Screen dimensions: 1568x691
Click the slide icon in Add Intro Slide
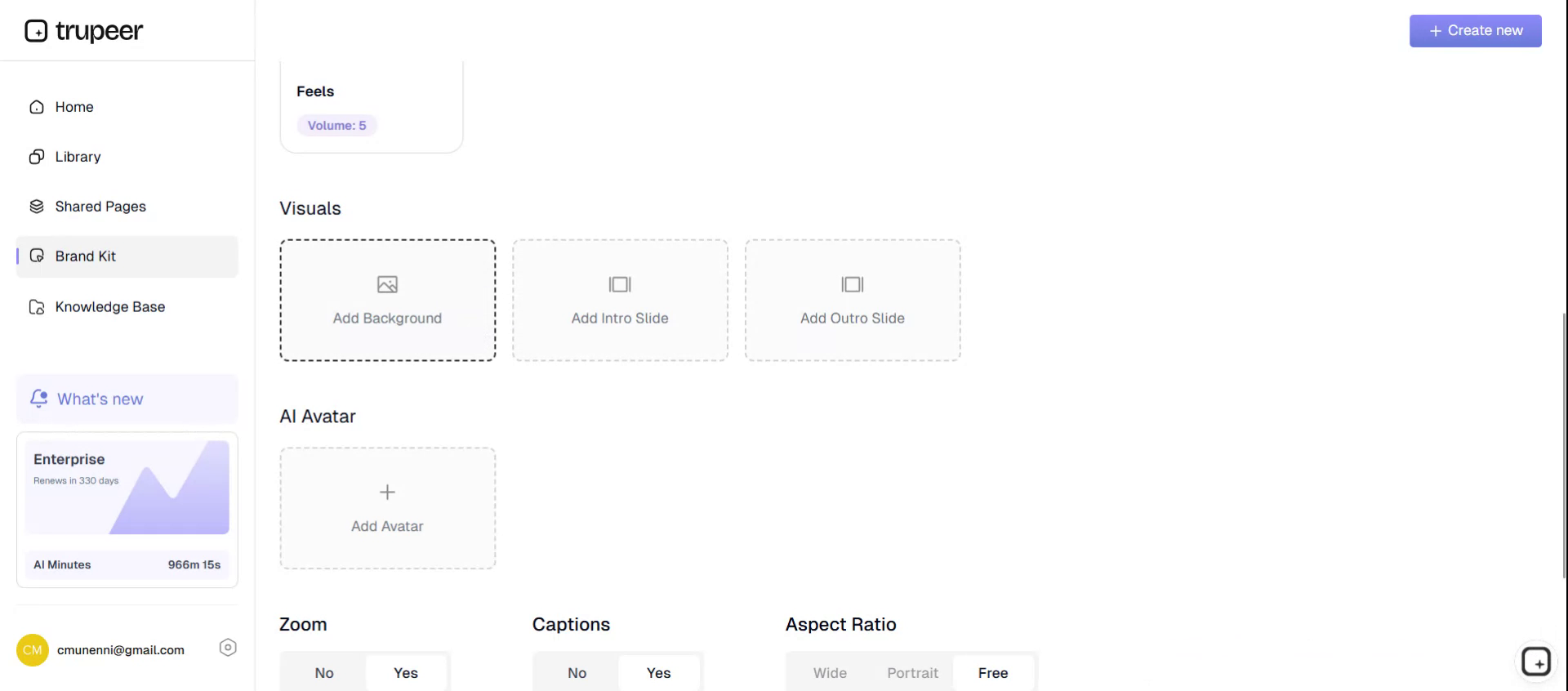[620, 284]
